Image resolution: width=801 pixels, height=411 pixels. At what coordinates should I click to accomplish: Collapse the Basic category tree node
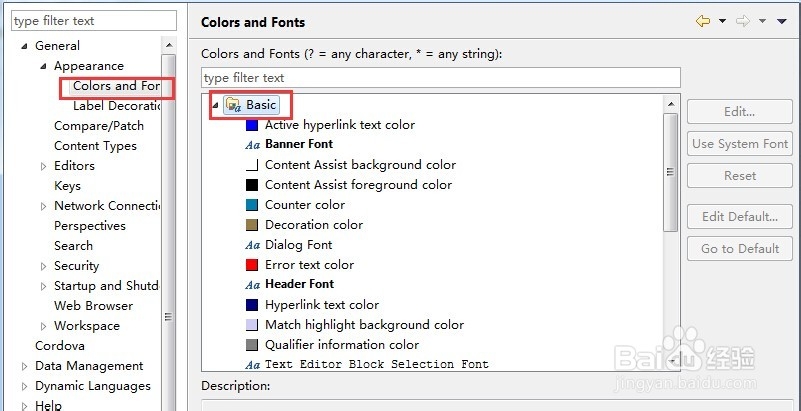coord(215,105)
